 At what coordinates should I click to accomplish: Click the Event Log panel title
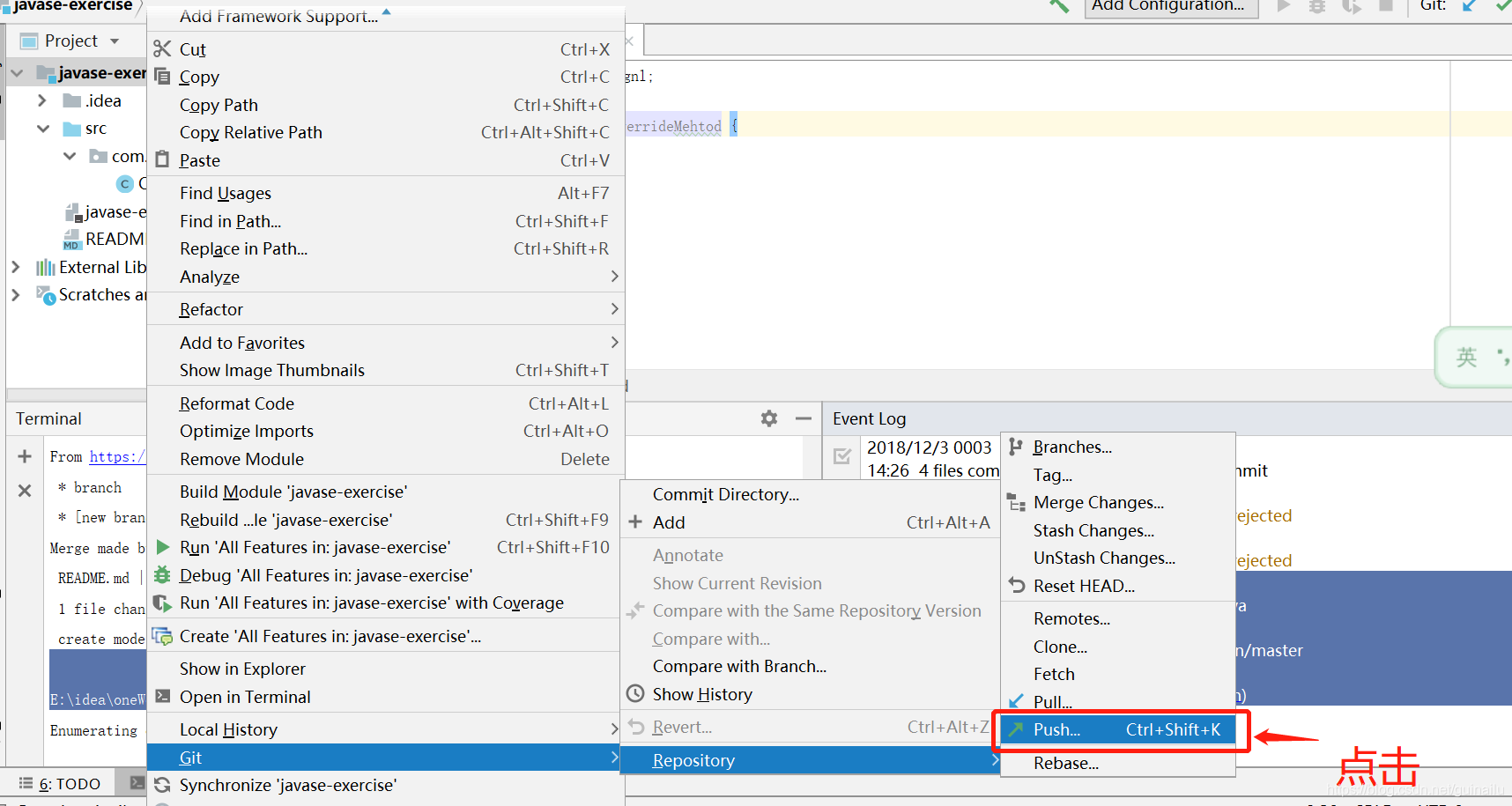click(x=869, y=418)
